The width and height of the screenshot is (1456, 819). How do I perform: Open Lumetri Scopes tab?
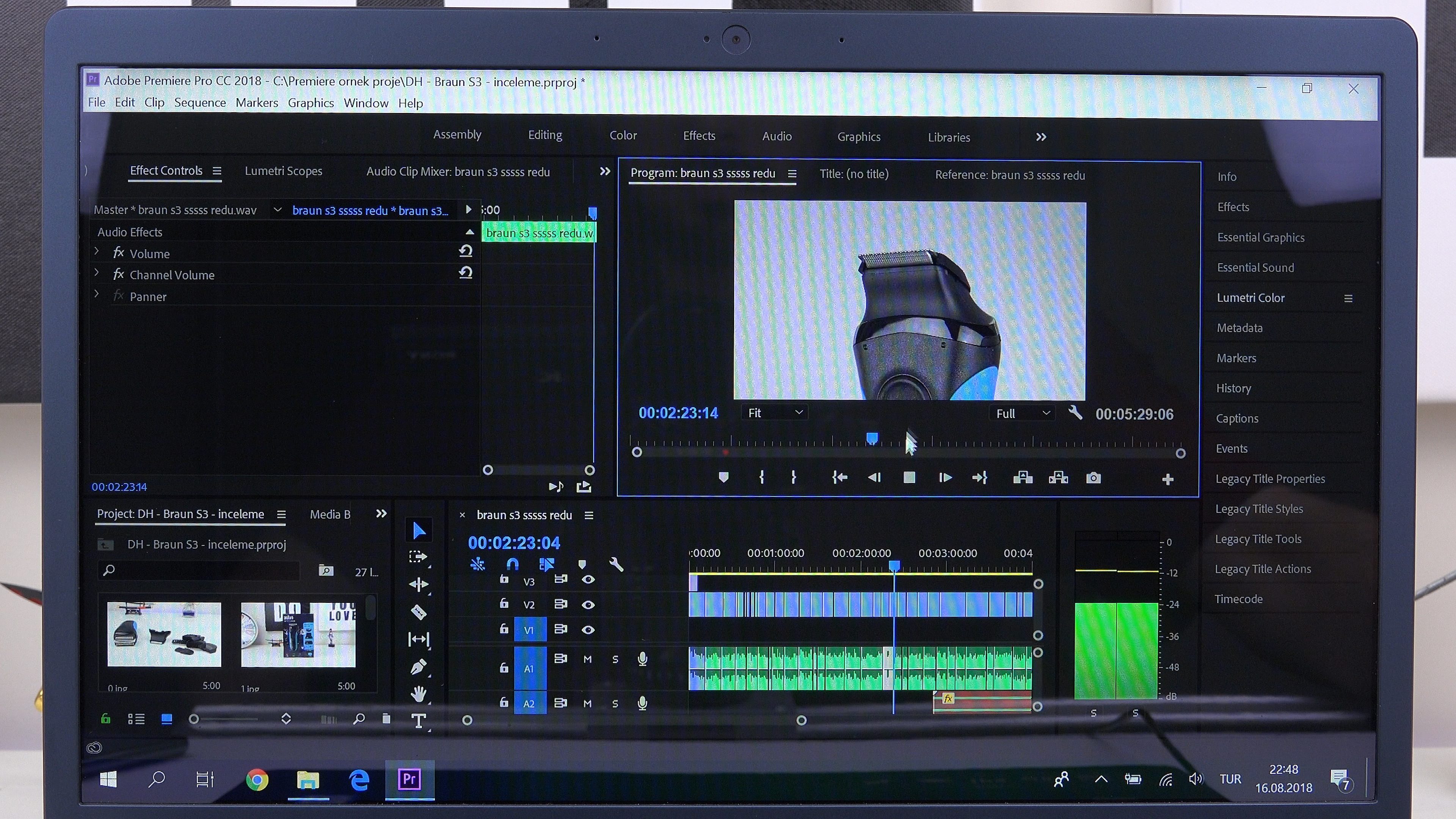(283, 171)
